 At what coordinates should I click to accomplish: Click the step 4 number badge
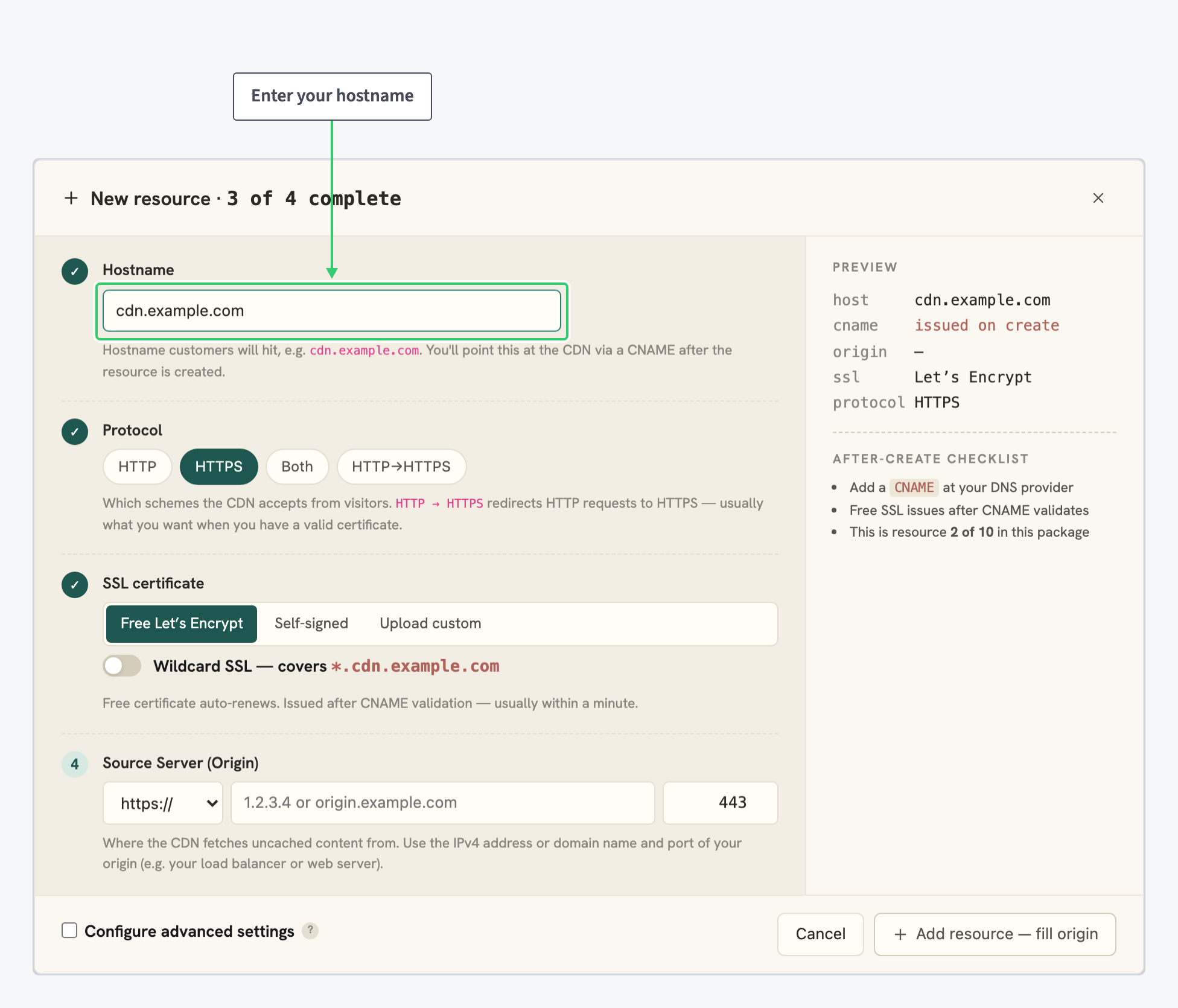tap(75, 764)
